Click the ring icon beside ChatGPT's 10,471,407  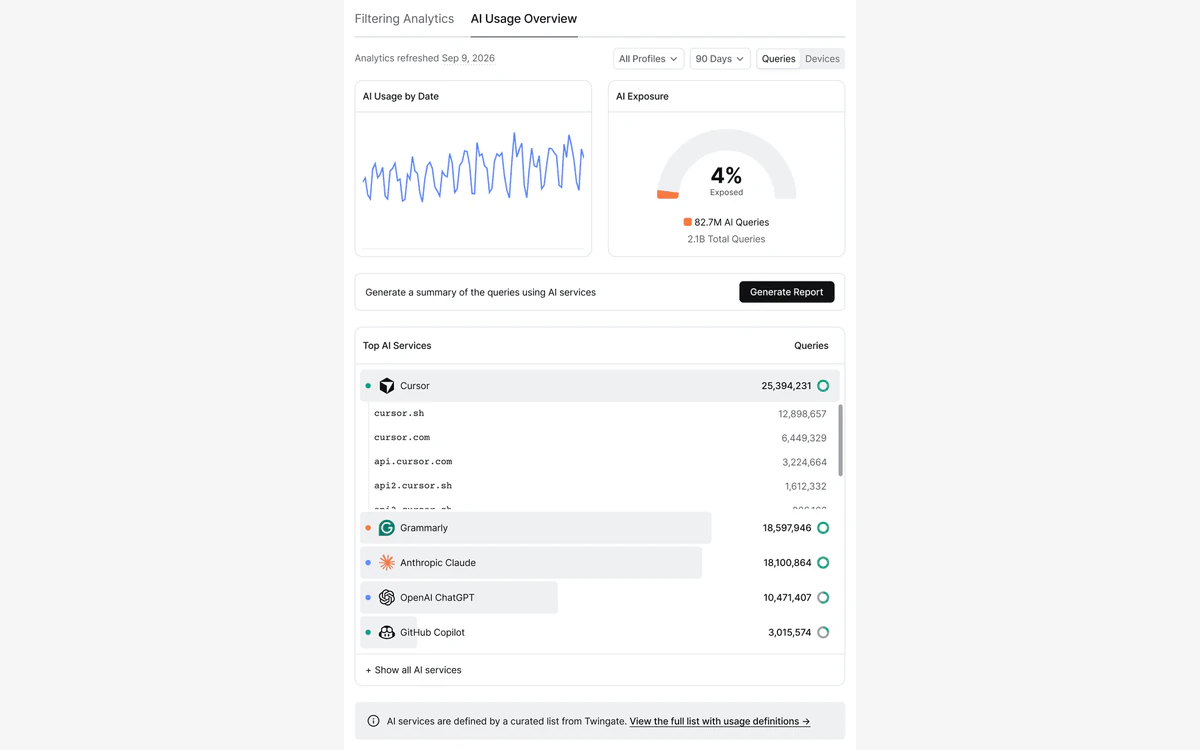point(823,598)
